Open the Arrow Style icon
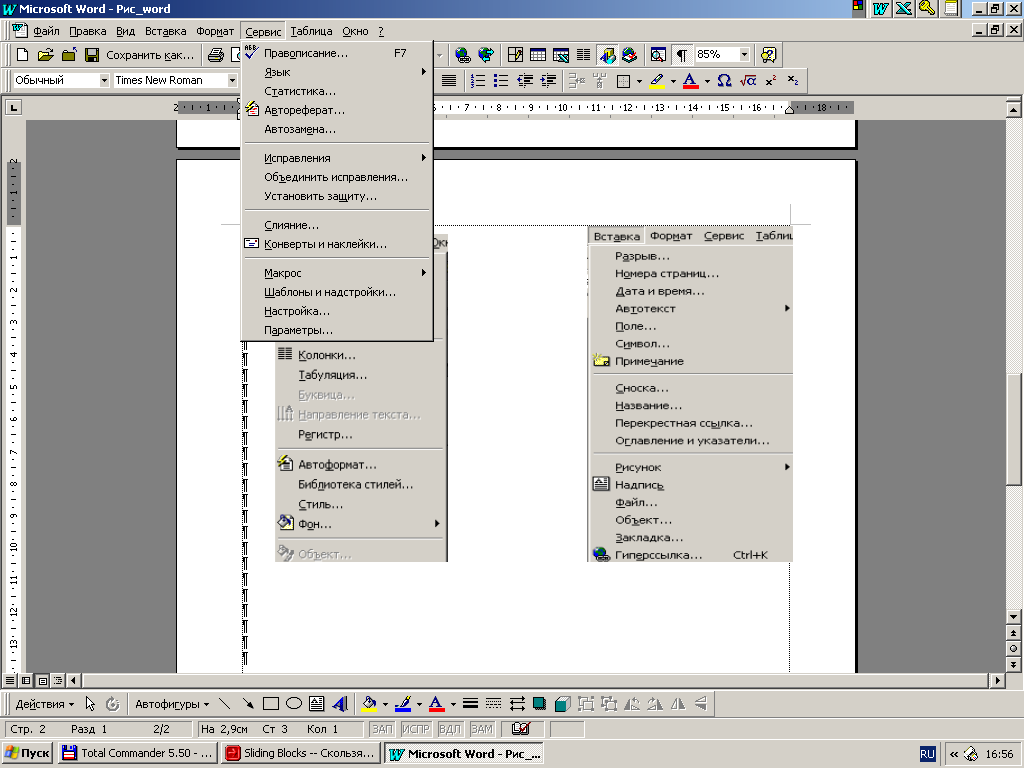This screenshot has width=1024, height=768. [517, 704]
